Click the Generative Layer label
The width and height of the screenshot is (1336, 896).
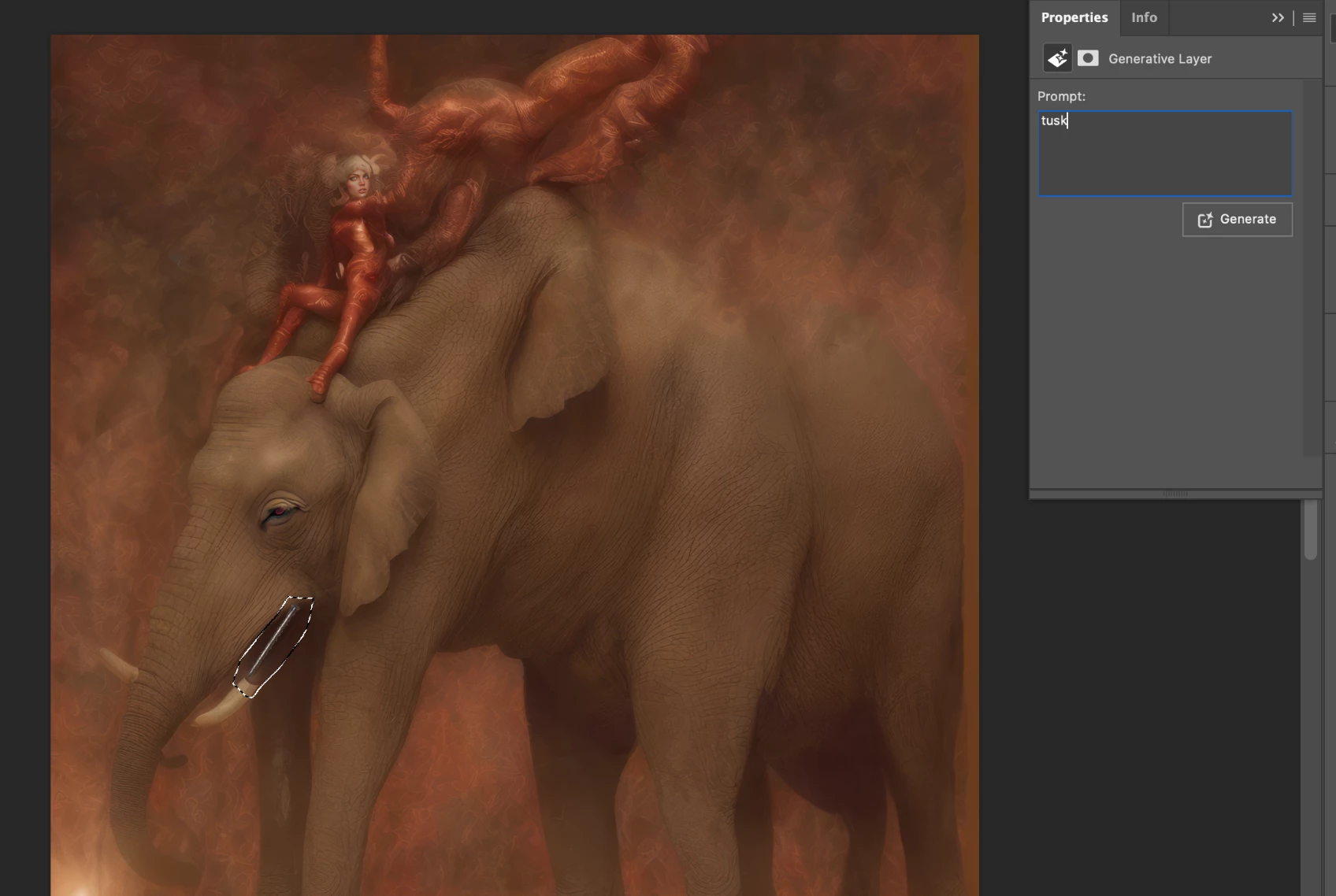(1160, 59)
